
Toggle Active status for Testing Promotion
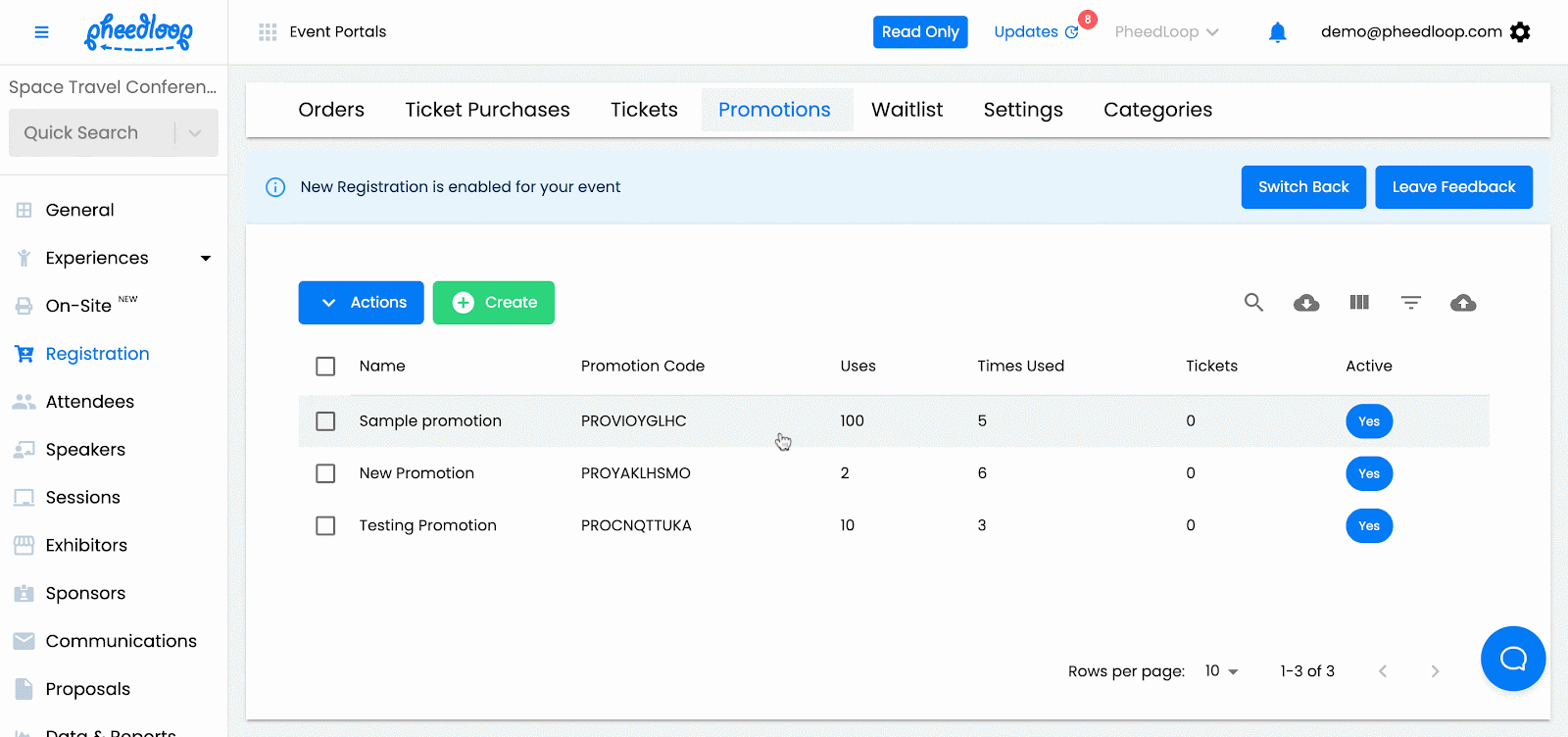(1369, 526)
